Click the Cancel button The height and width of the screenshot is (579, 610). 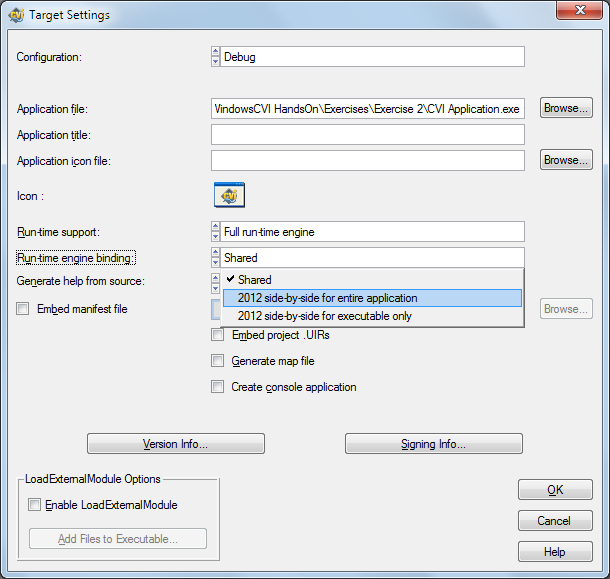click(555, 521)
